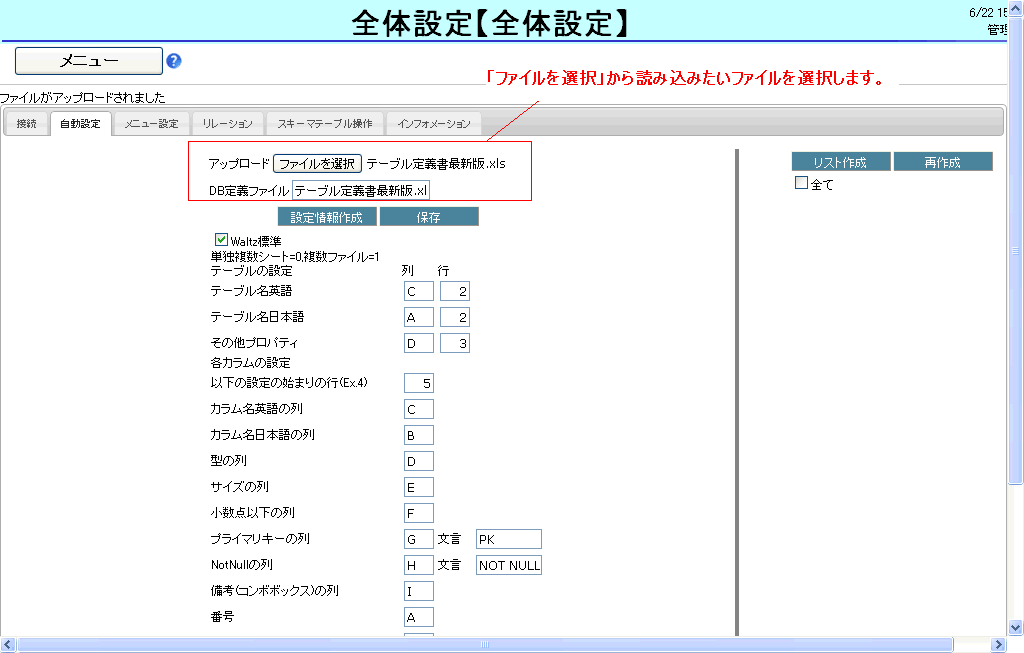Click the DB定義ファイル text field
Image resolution: width=1024 pixels, height=653 pixels.
[x=360, y=190]
